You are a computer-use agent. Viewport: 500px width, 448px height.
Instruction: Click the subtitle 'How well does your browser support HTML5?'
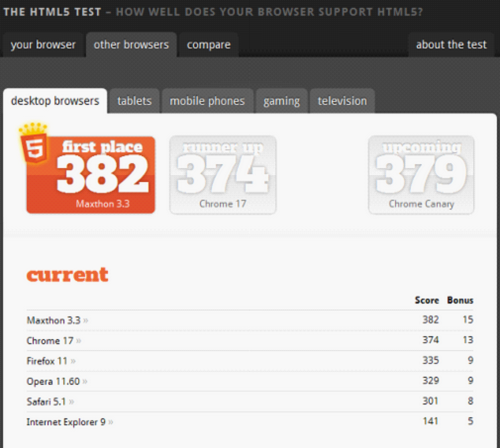point(269,12)
